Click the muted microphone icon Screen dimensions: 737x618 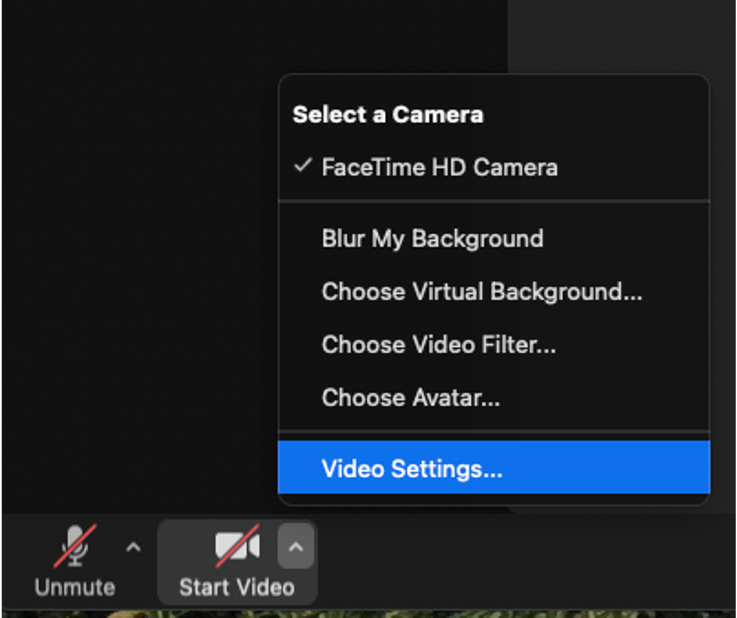click(75, 546)
